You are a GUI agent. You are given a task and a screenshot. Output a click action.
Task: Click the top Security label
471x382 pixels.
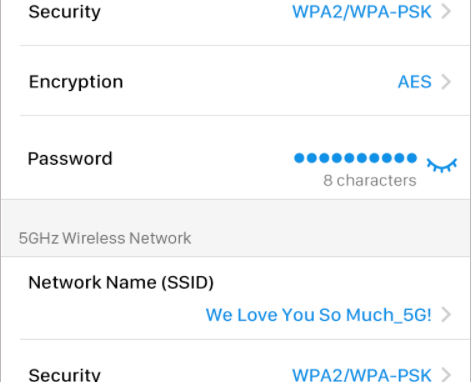(x=64, y=12)
